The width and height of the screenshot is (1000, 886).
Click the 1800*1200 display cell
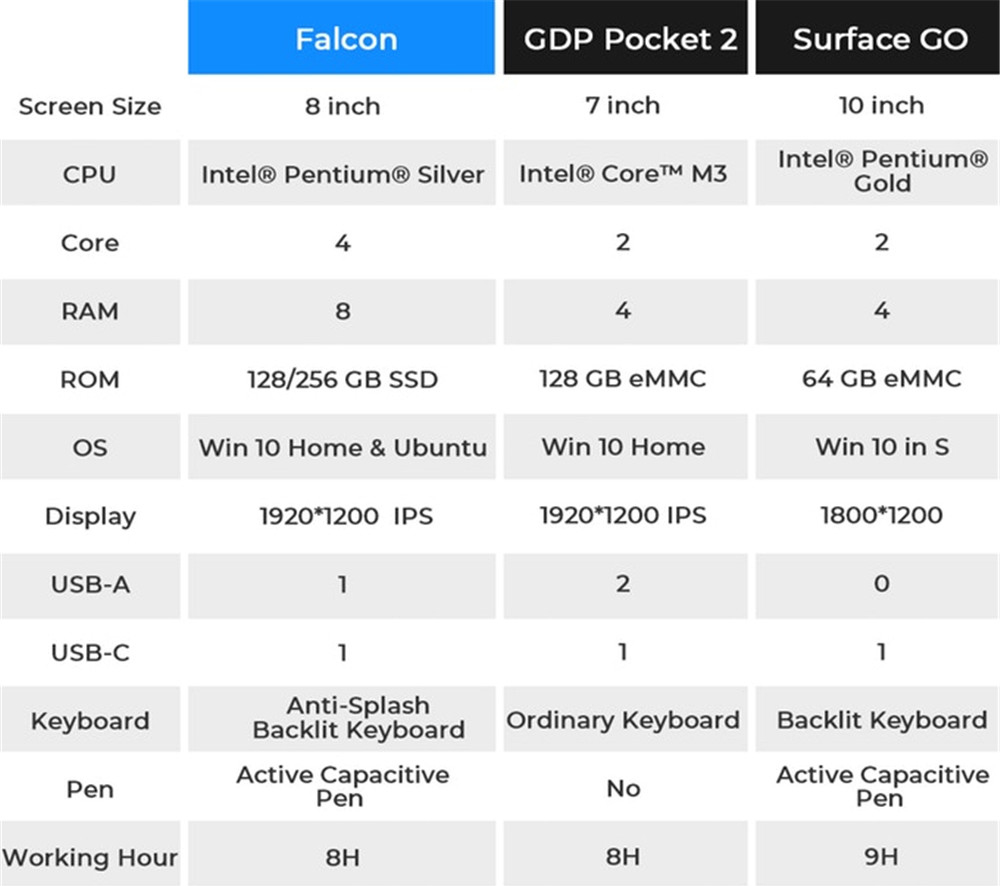[881, 516]
